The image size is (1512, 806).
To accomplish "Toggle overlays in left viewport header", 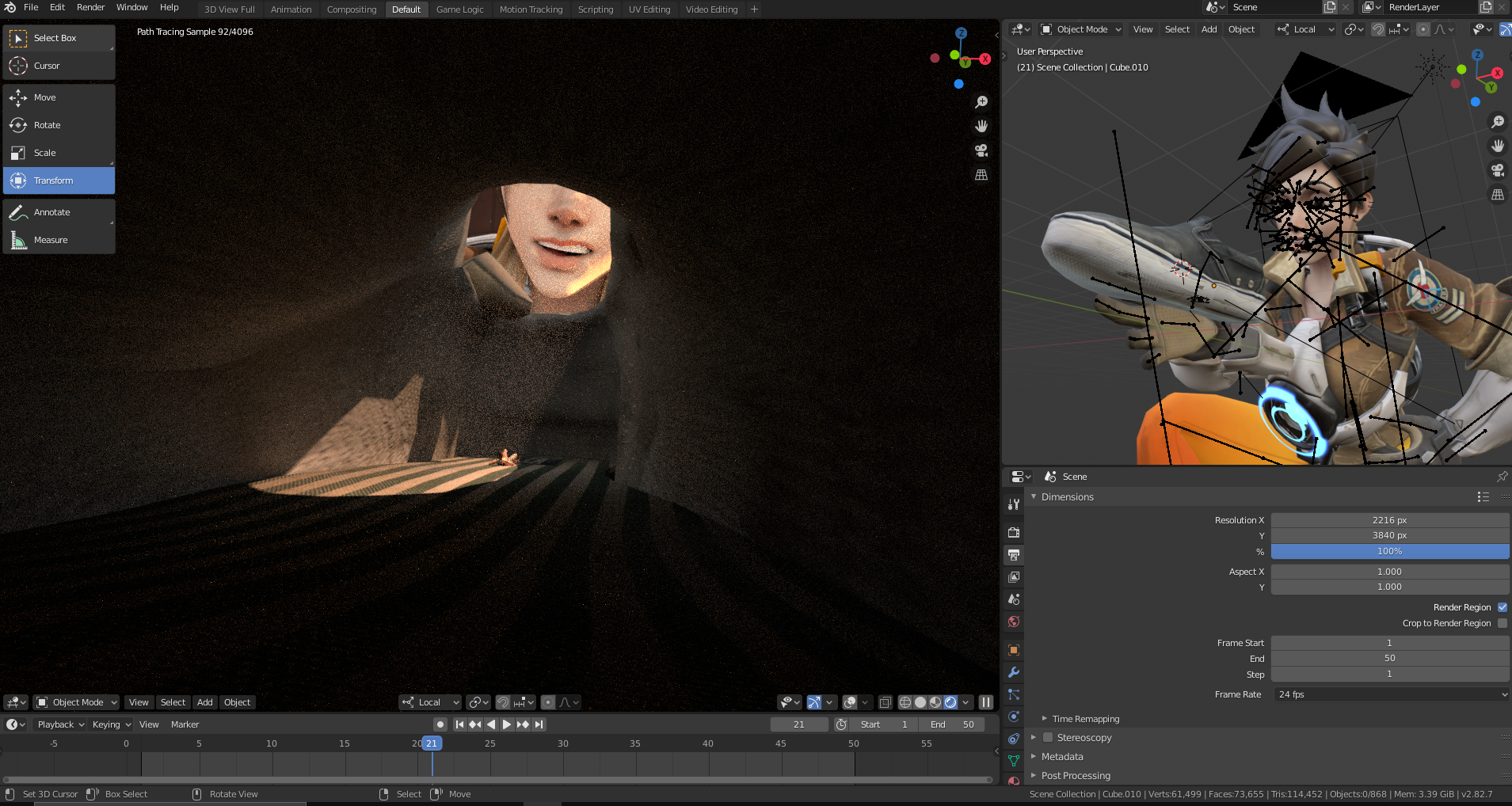I will click(x=850, y=702).
